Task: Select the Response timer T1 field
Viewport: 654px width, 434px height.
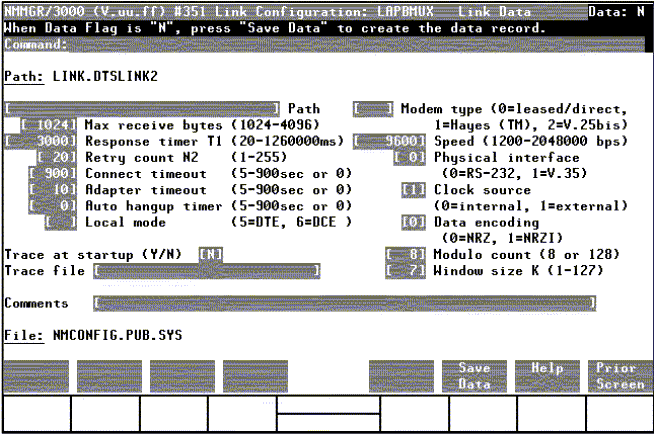Action: coord(41,141)
